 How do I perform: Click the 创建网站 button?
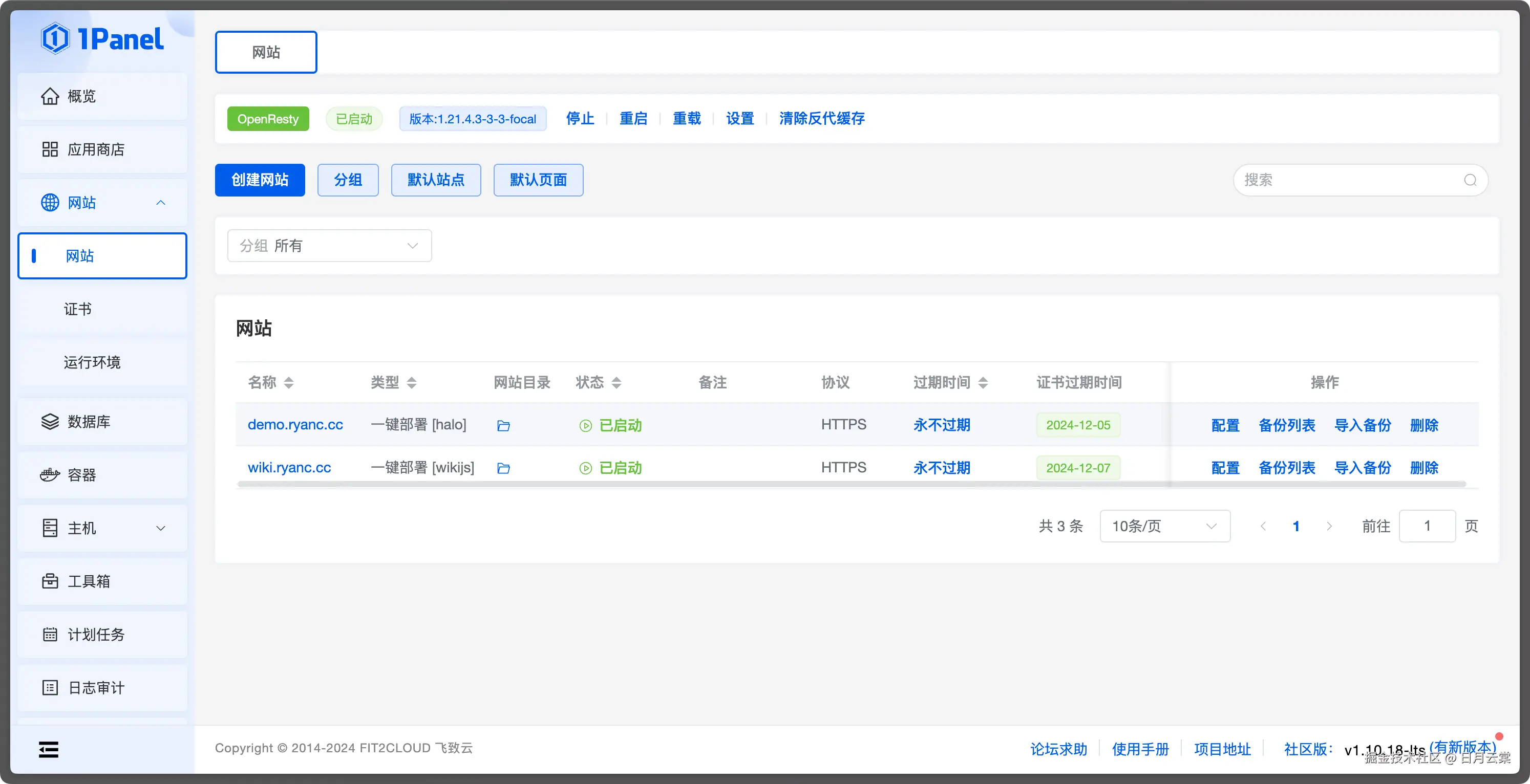(260, 180)
